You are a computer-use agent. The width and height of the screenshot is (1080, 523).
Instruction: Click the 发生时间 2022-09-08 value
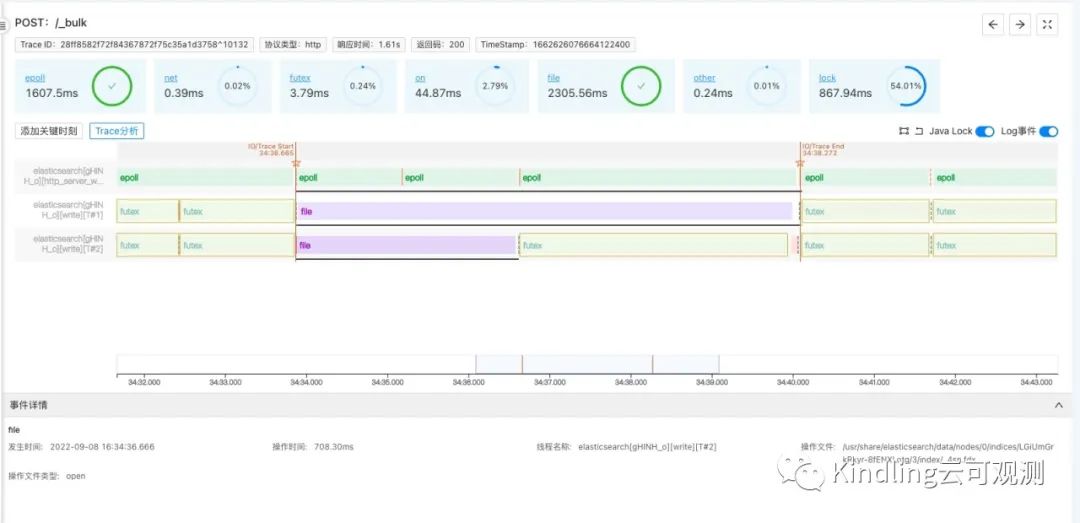[x=102, y=447]
